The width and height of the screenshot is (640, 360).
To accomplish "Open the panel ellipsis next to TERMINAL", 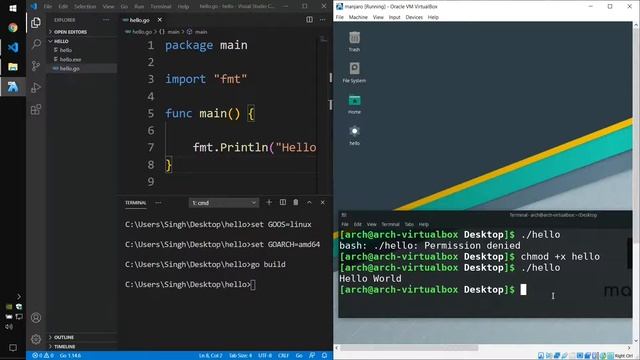I will point(158,202).
